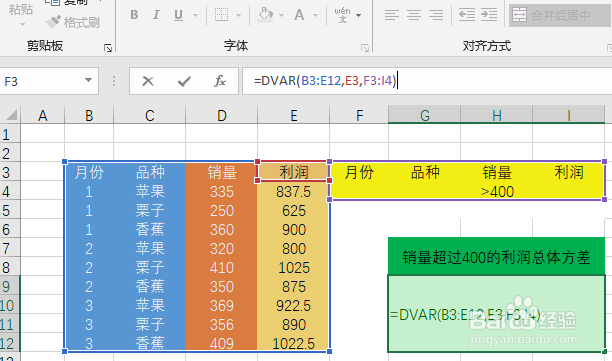Open font color dropdown arrow
This screenshot has width=612, height=361.
(315, 16)
